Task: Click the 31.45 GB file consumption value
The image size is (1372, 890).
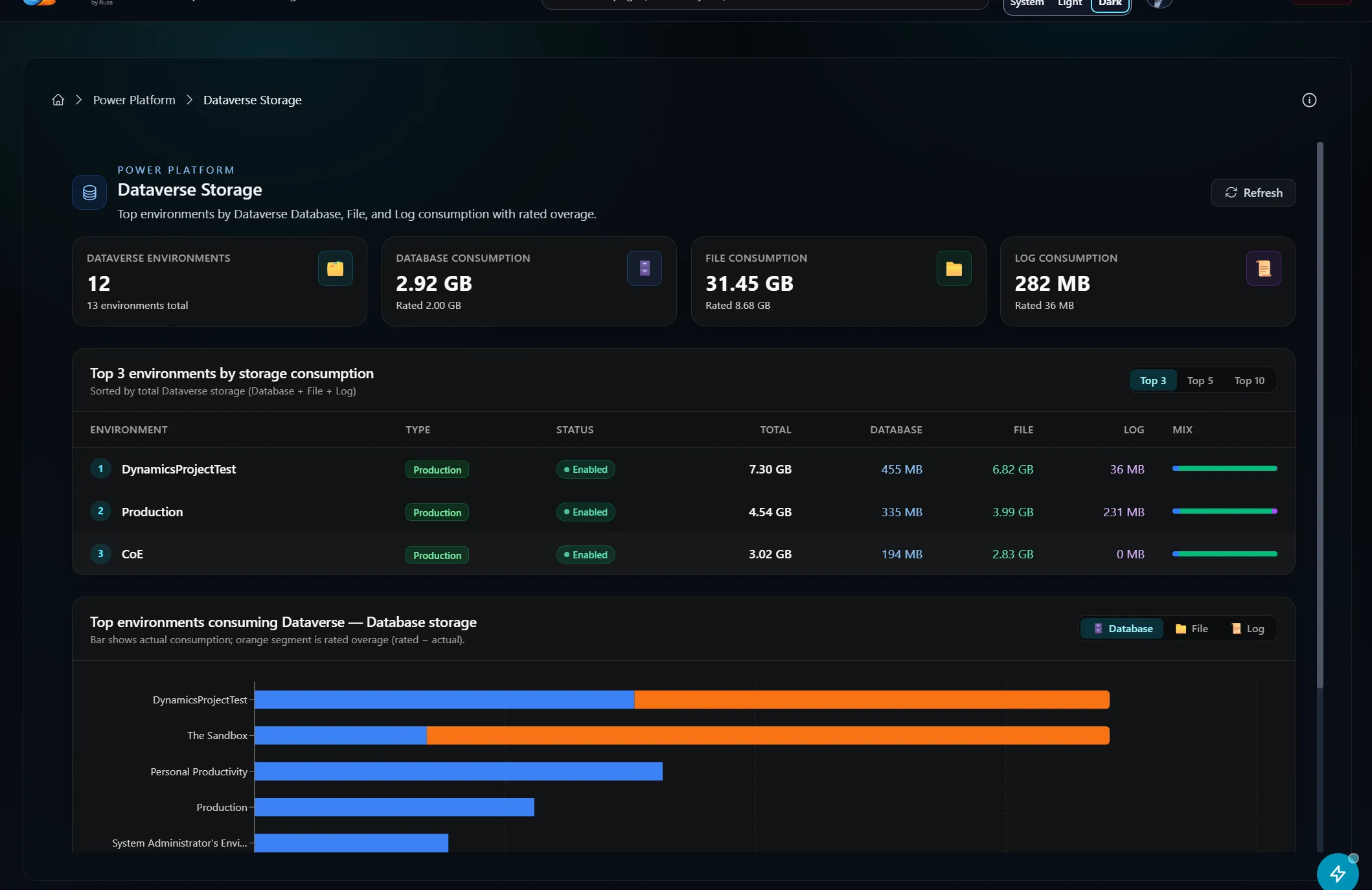Action: [749, 283]
